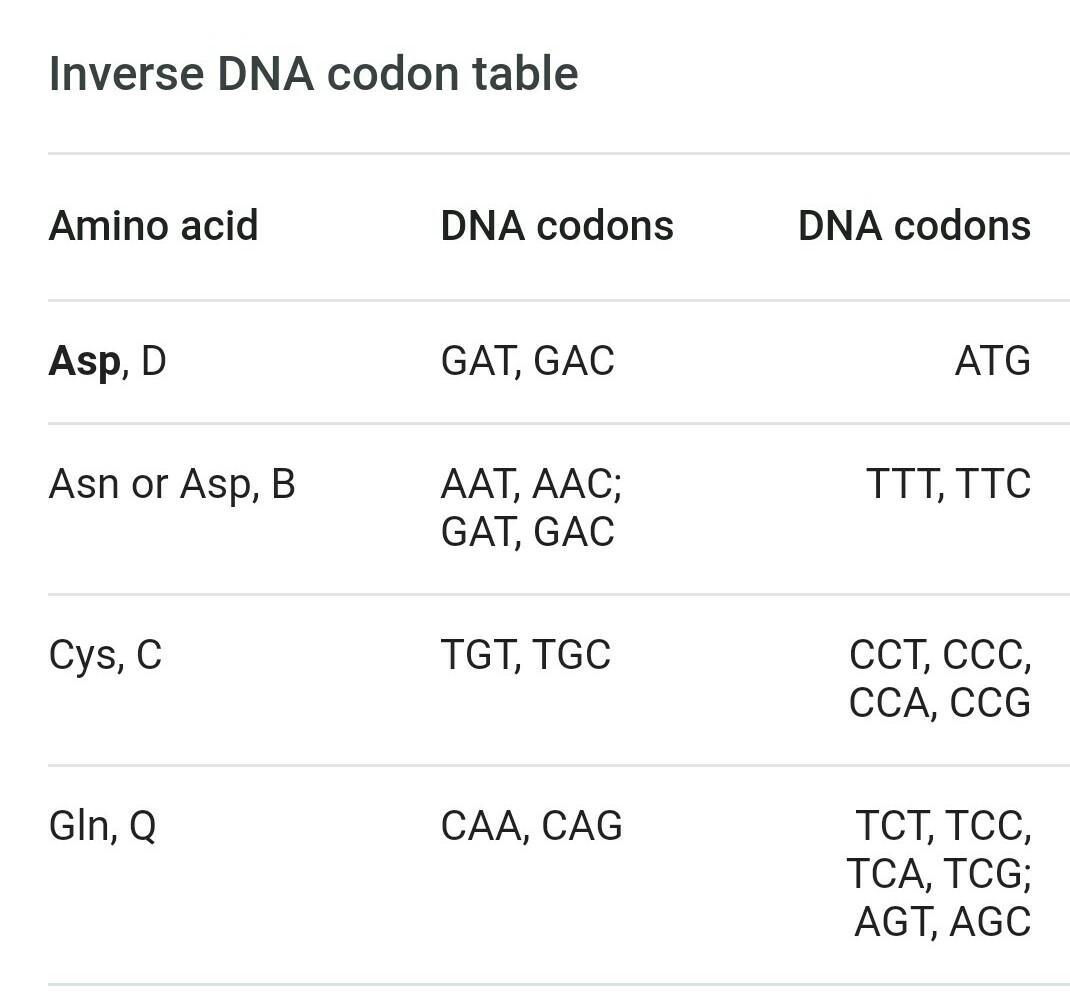The width and height of the screenshot is (1070, 994).
Task: Click the rightmost DNA codons column header
Action: (914, 226)
